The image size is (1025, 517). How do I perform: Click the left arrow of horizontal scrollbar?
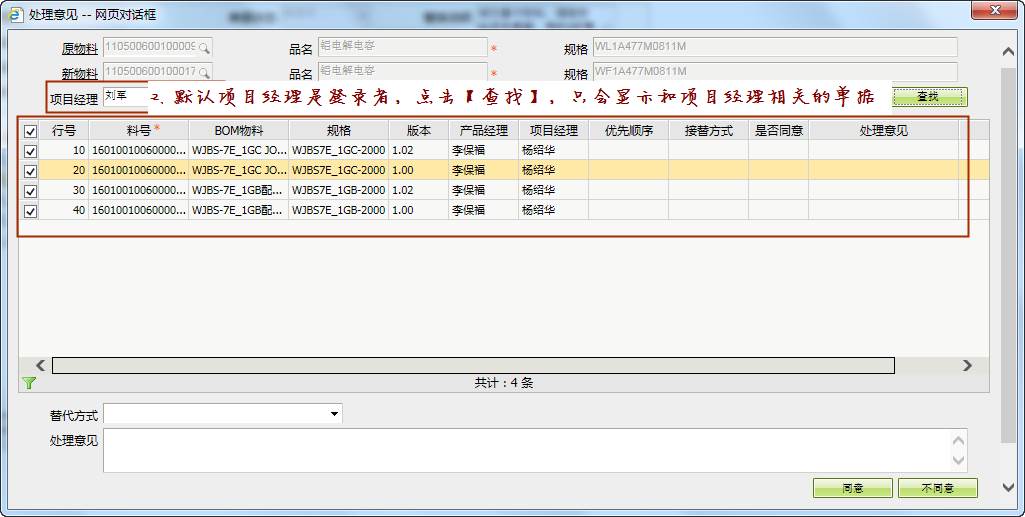tap(40, 366)
